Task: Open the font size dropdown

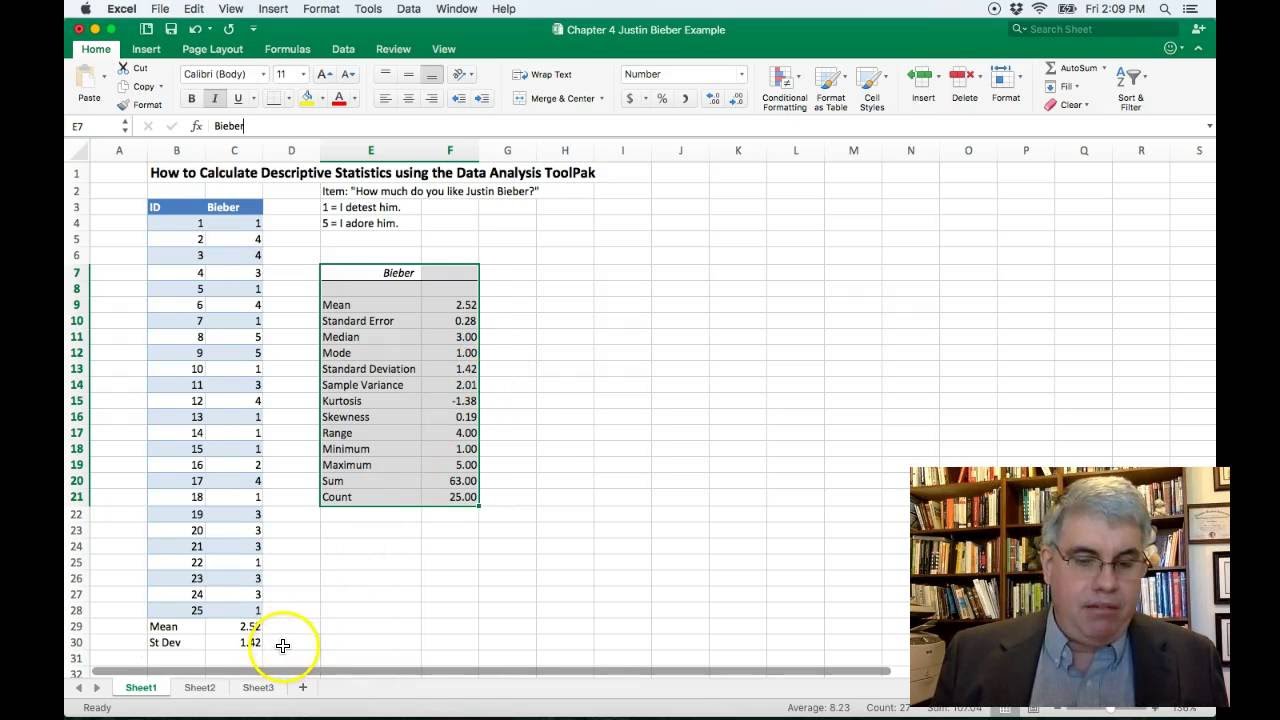Action: 303,74
